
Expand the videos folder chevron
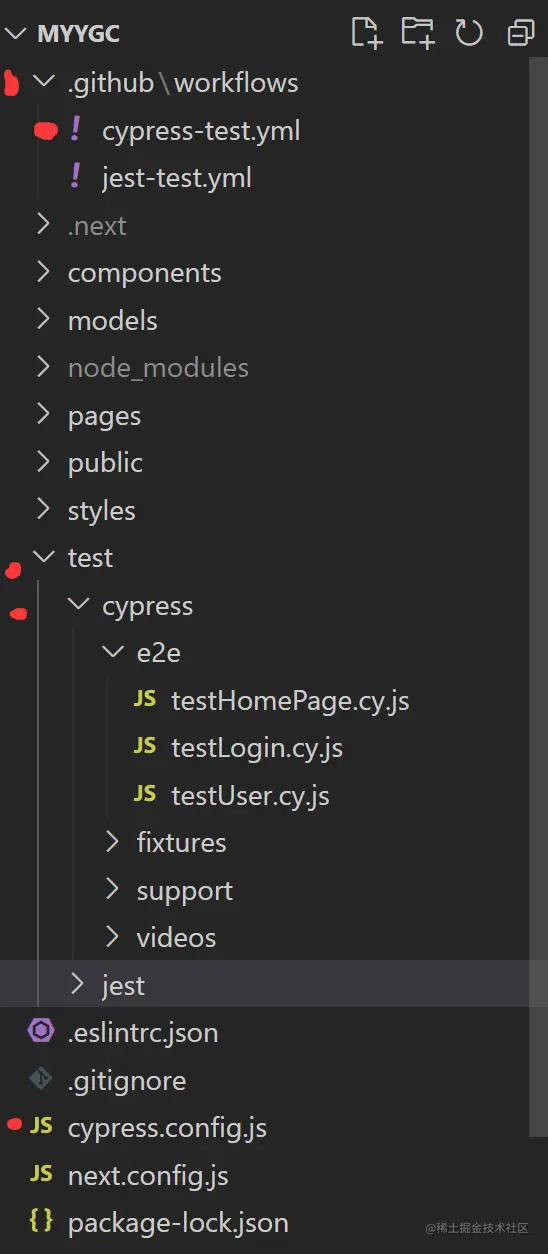click(112, 936)
